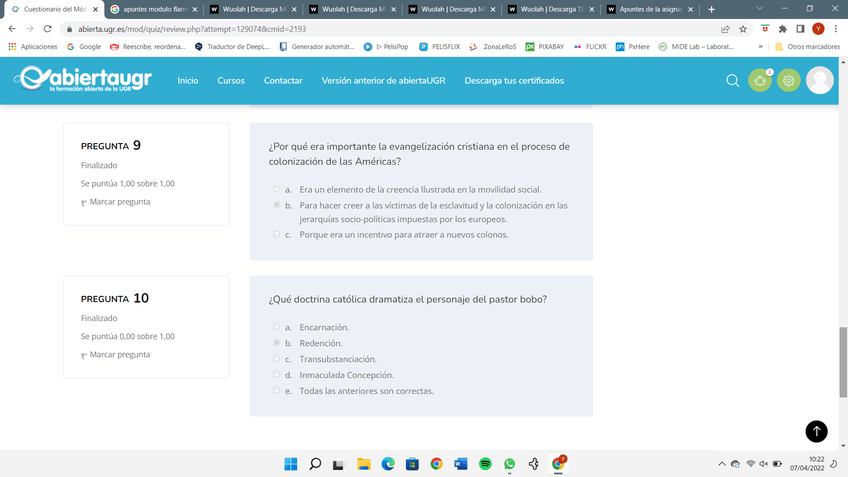Reload the page with the refresh icon
848x477 pixels.
[48, 29]
